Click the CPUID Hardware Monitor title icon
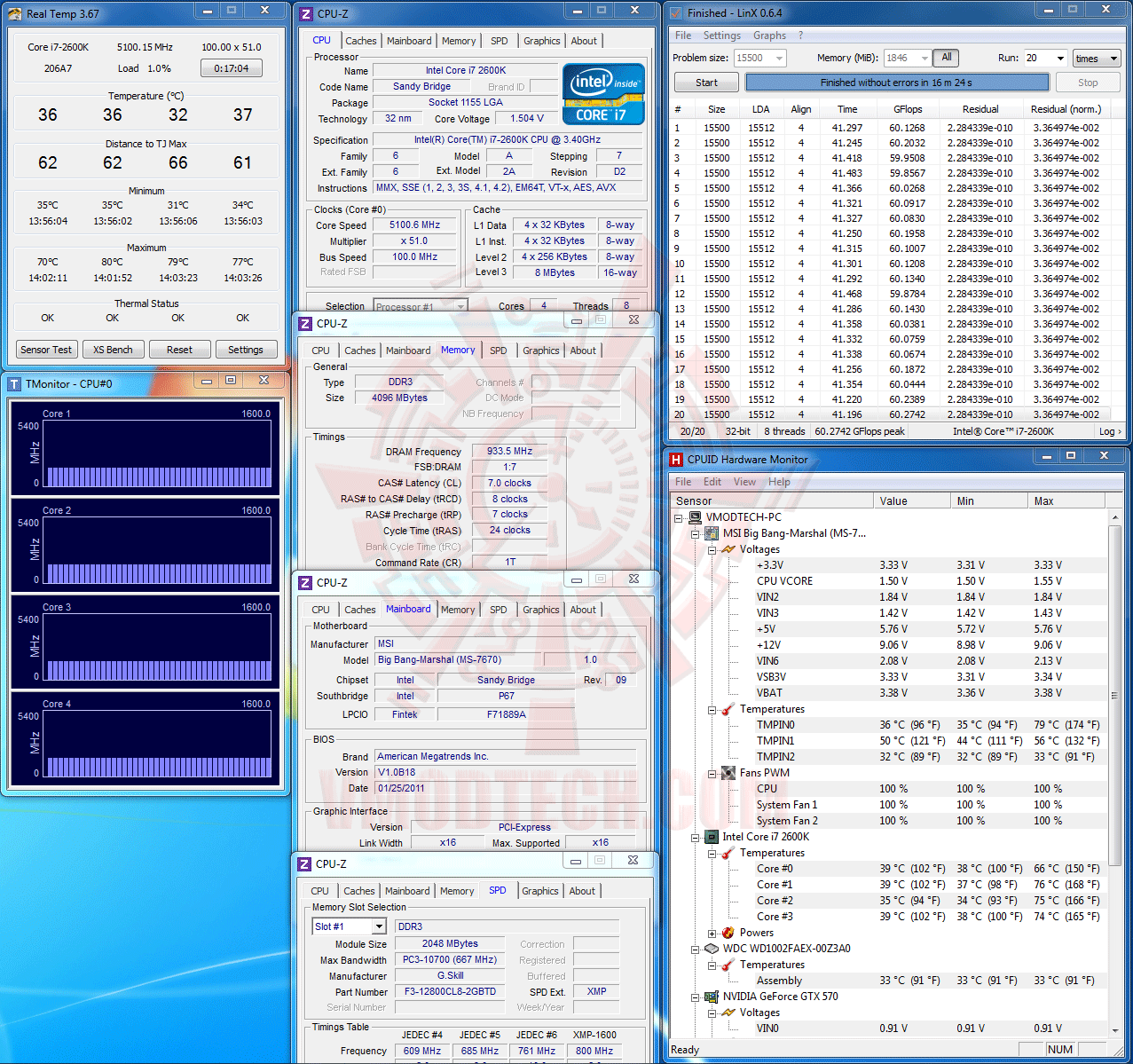Viewport: 1133px width, 1064px height. [676, 459]
